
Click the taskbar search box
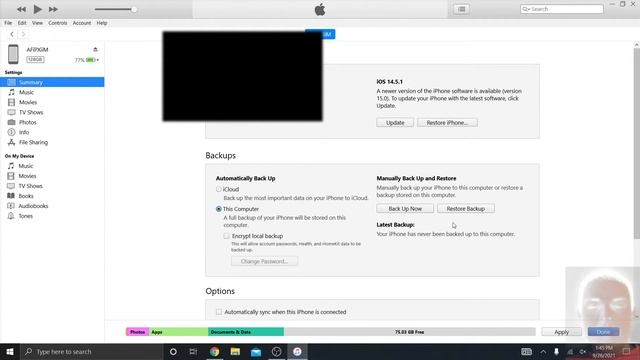(91, 351)
